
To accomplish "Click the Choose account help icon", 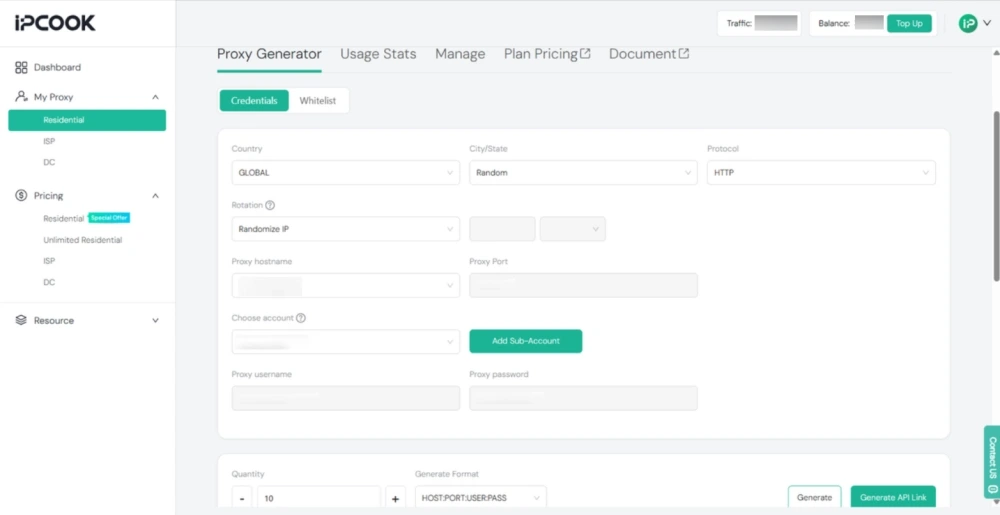I will (301, 318).
